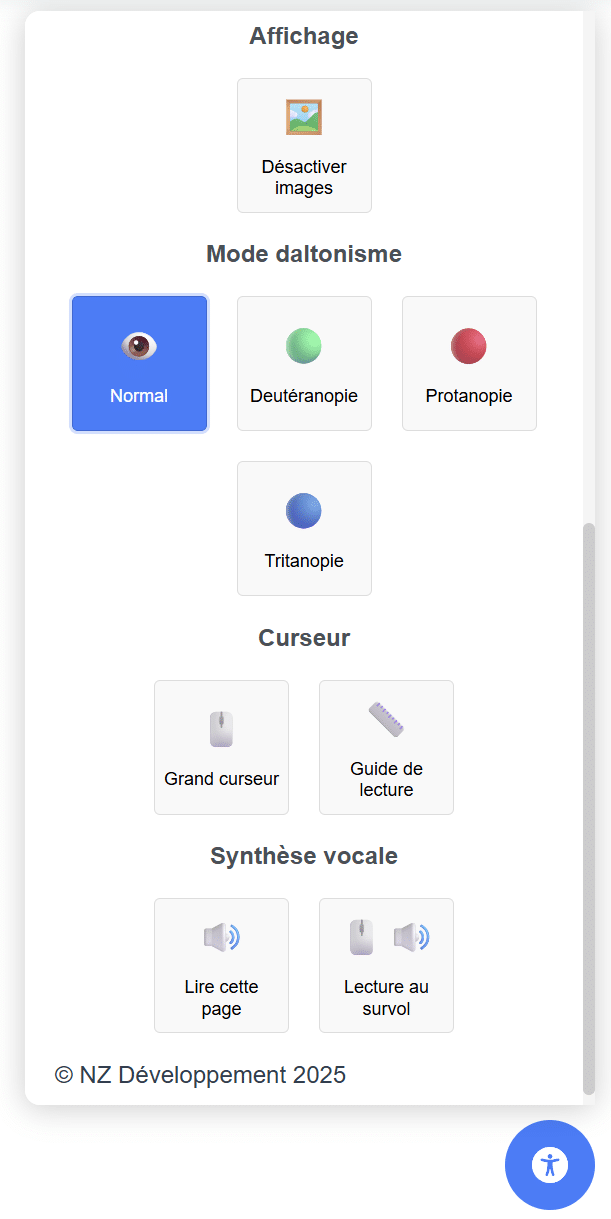Click the panel's vertical scrollbar
Viewport: 611px width, 1219px height.
point(589,800)
